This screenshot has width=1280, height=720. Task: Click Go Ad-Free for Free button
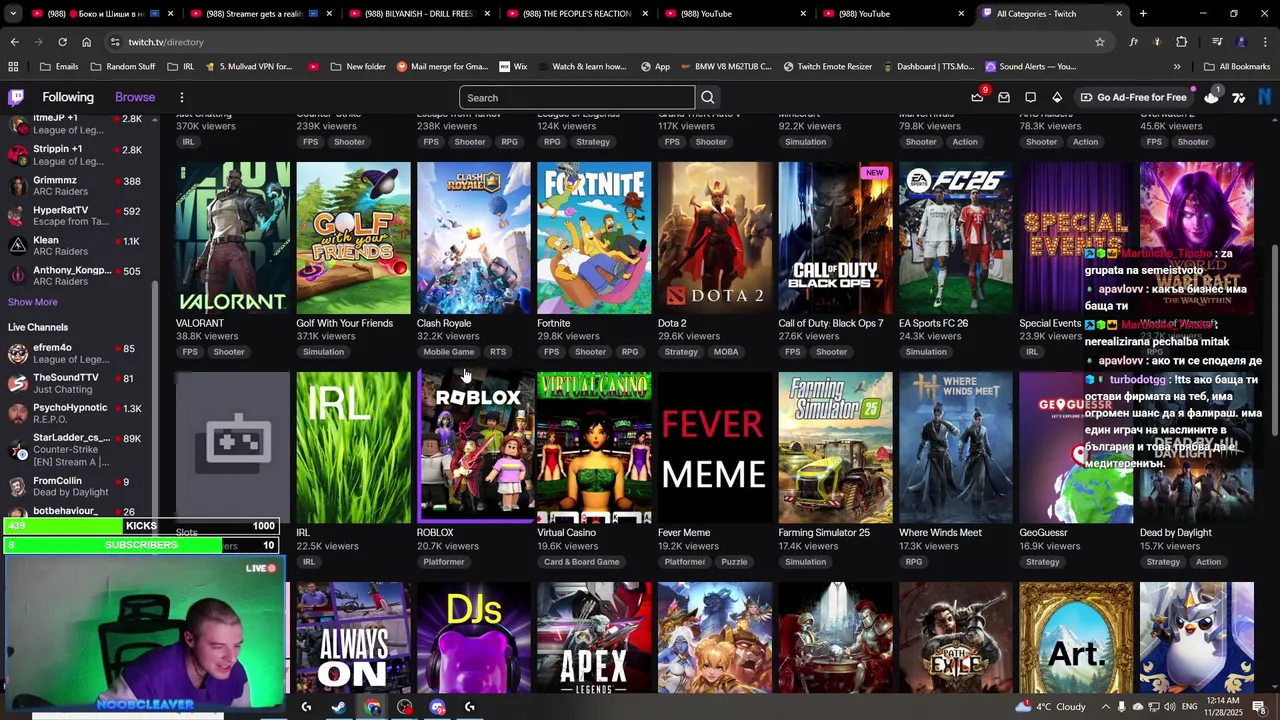point(1133,97)
